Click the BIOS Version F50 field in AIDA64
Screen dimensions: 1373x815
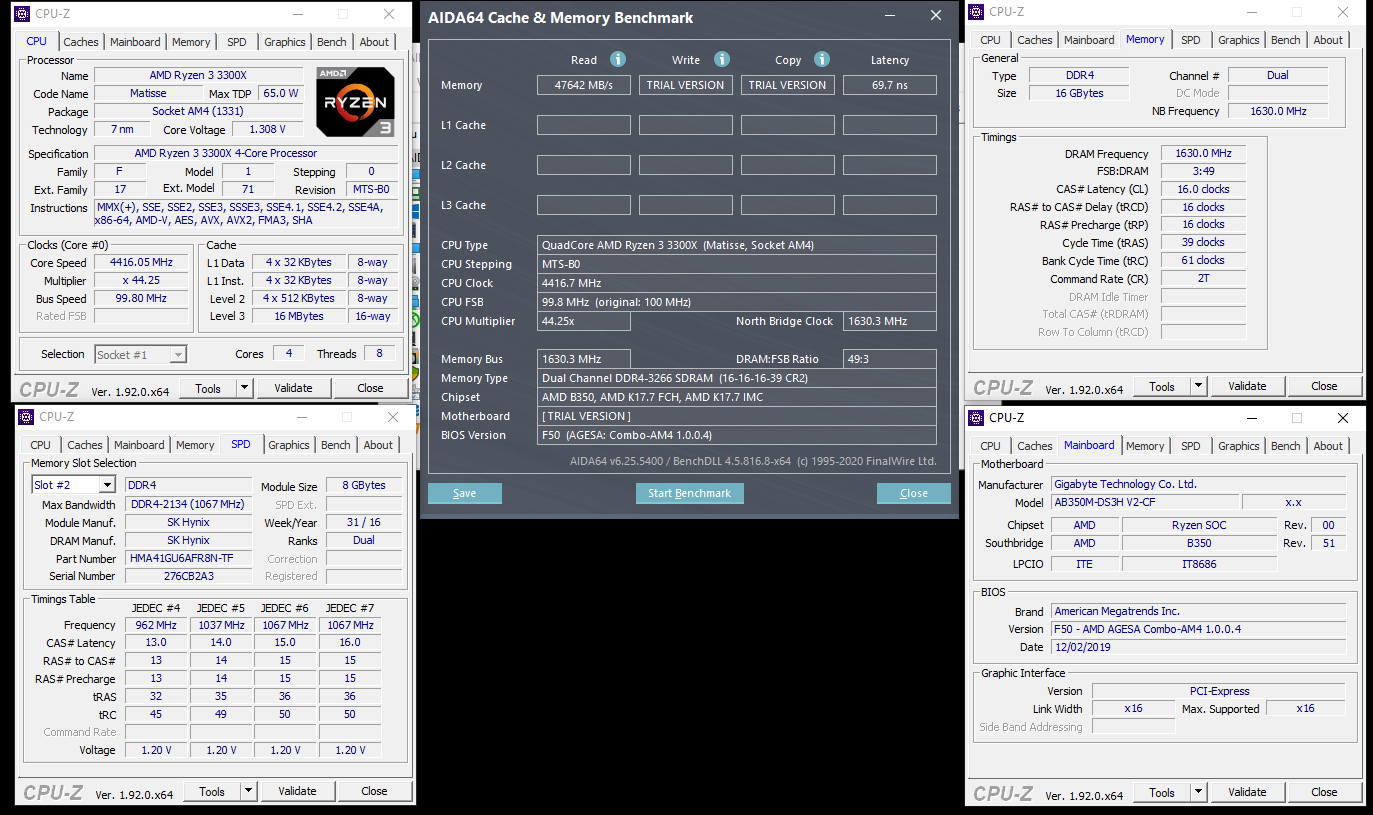(737, 435)
